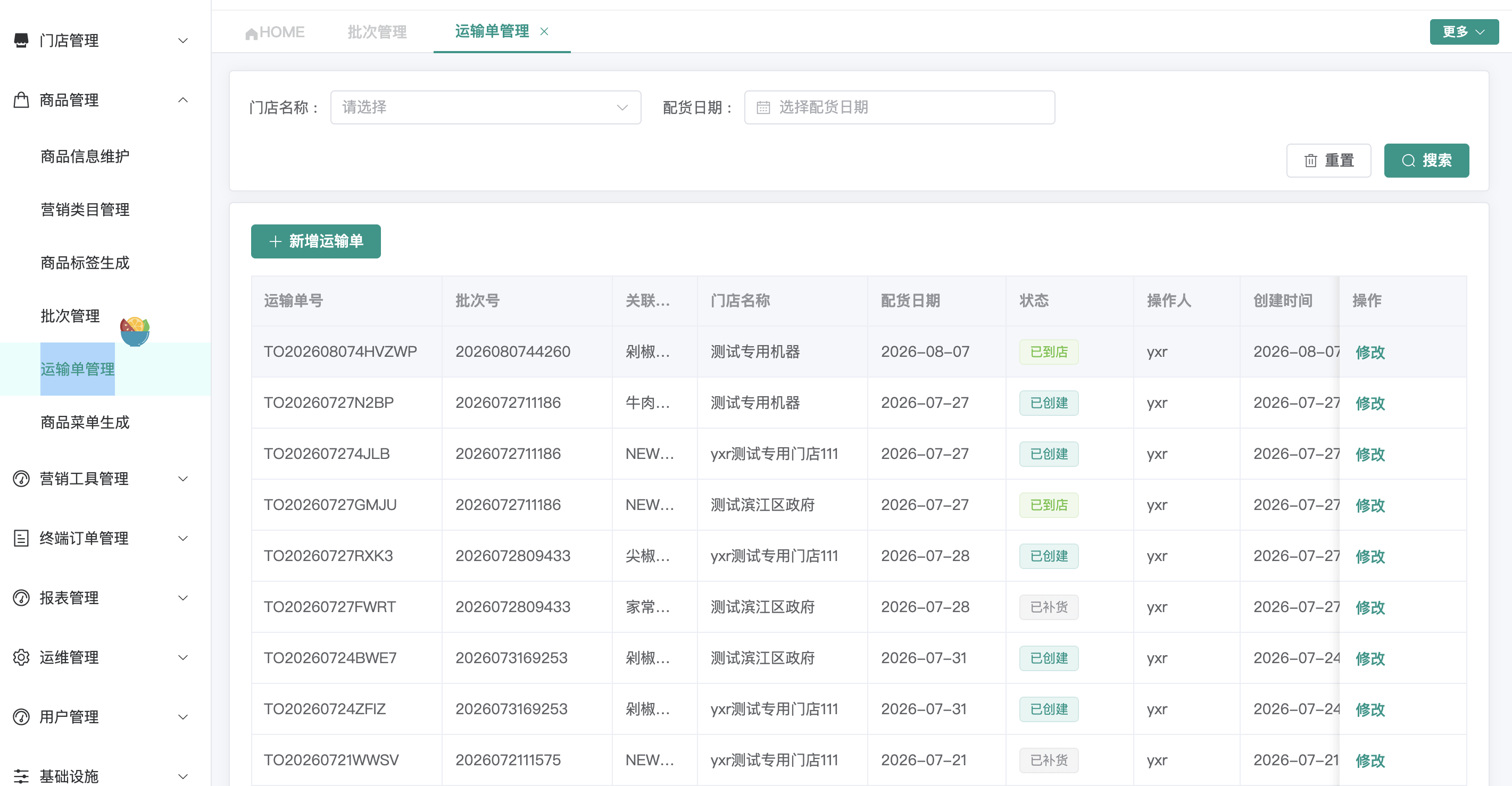Open 商品信息维护 in sidebar
The image size is (1512, 786).
(85, 156)
